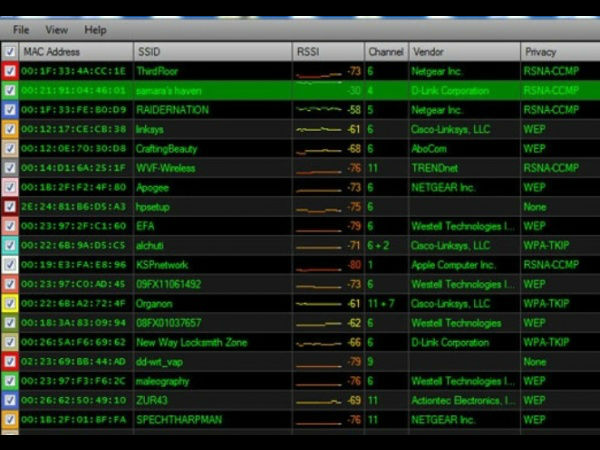The width and height of the screenshot is (600, 450).
Task: Sort by Privacy column header
Action: pos(560,52)
